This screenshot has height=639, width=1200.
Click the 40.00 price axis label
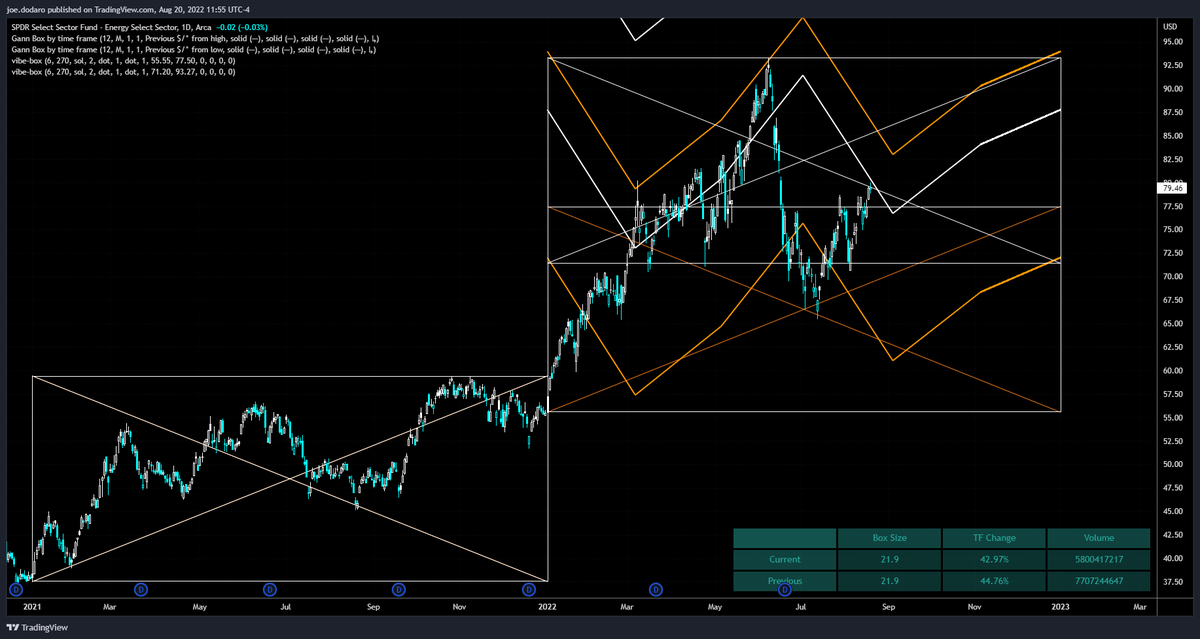[1172, 559]
